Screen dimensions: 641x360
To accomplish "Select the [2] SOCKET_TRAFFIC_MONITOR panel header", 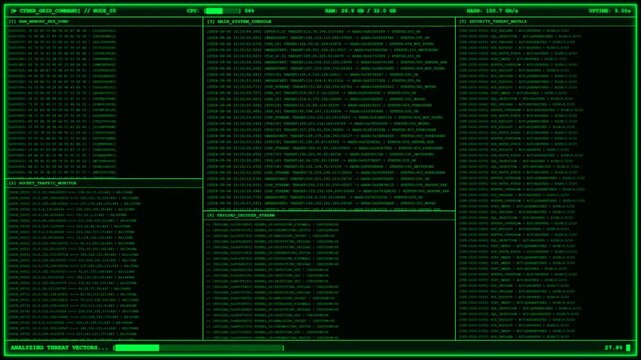I will coord(103,183).
